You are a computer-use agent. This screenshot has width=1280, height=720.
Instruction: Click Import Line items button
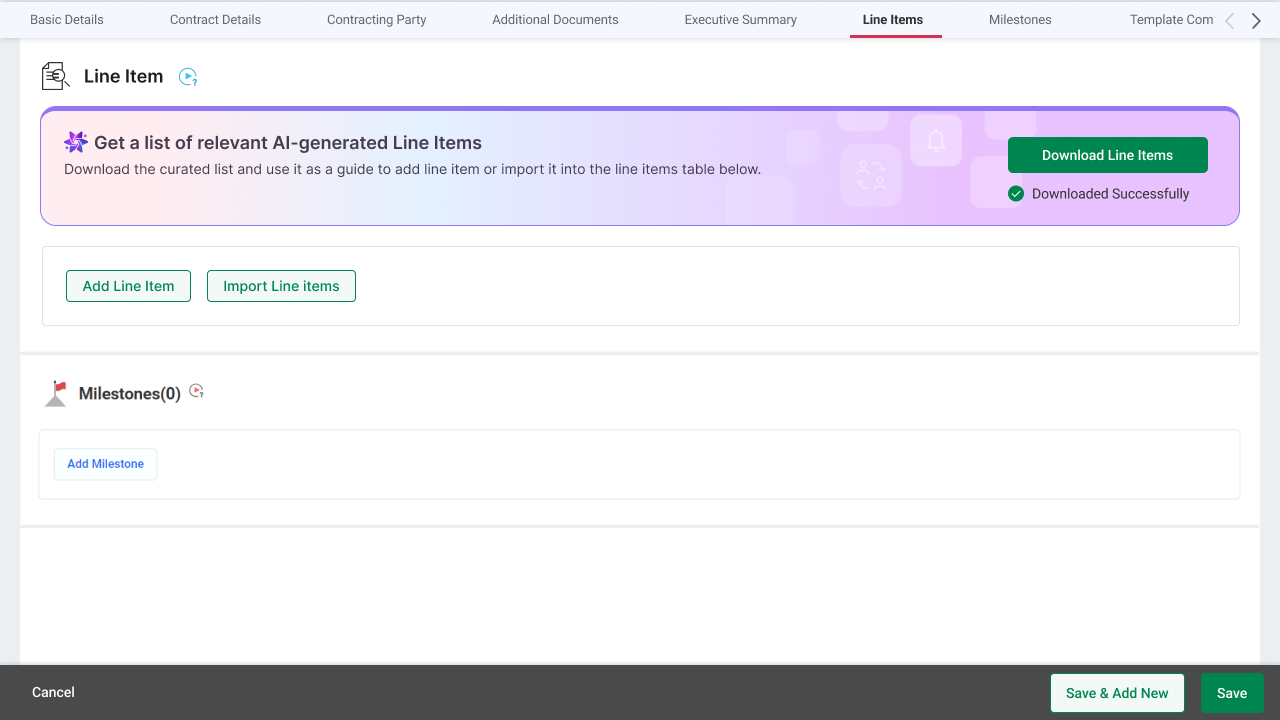coord(281,286)
